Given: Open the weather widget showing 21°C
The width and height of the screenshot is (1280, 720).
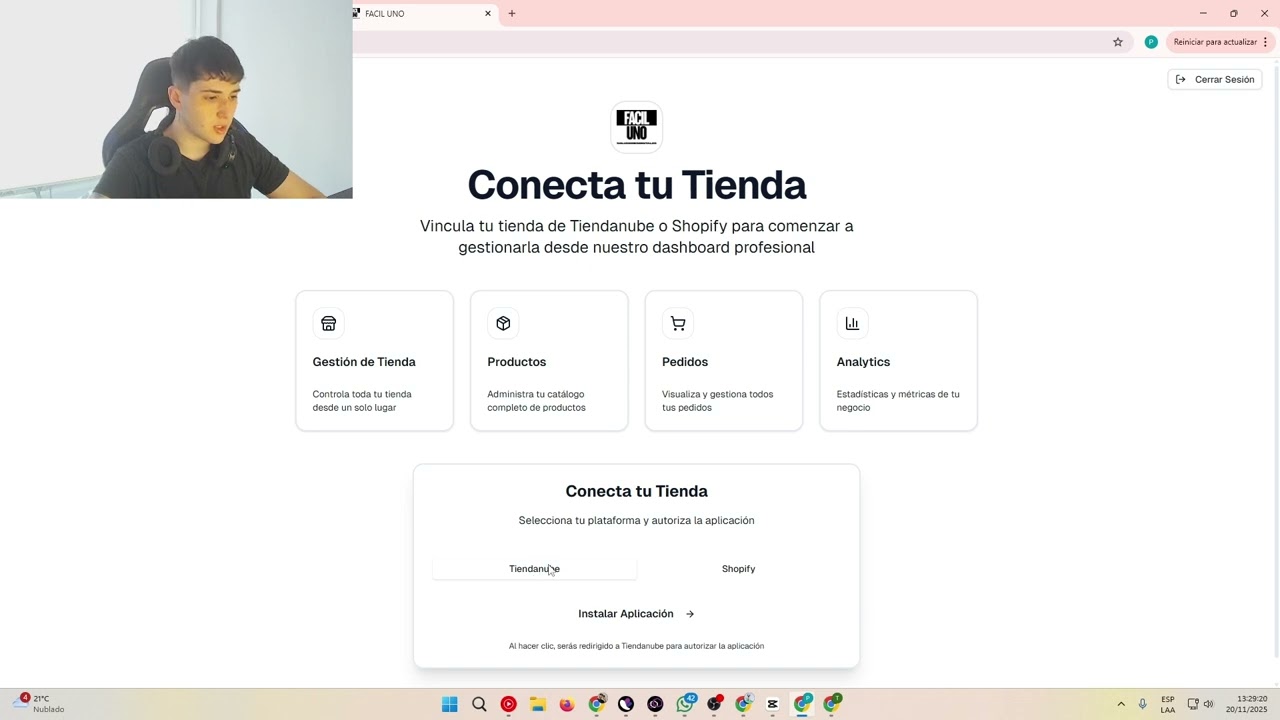Looking at the screenshot, I should (40, 704).
